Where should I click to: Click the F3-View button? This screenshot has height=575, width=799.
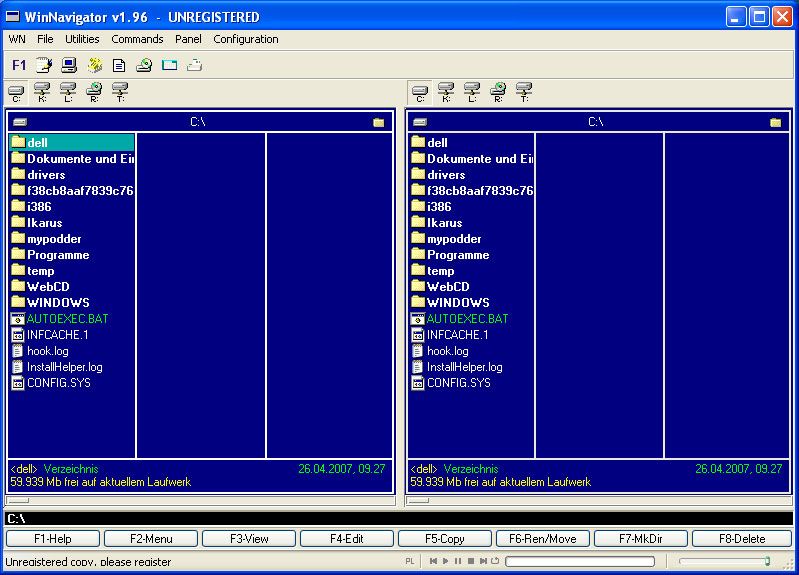pos(249,539)
